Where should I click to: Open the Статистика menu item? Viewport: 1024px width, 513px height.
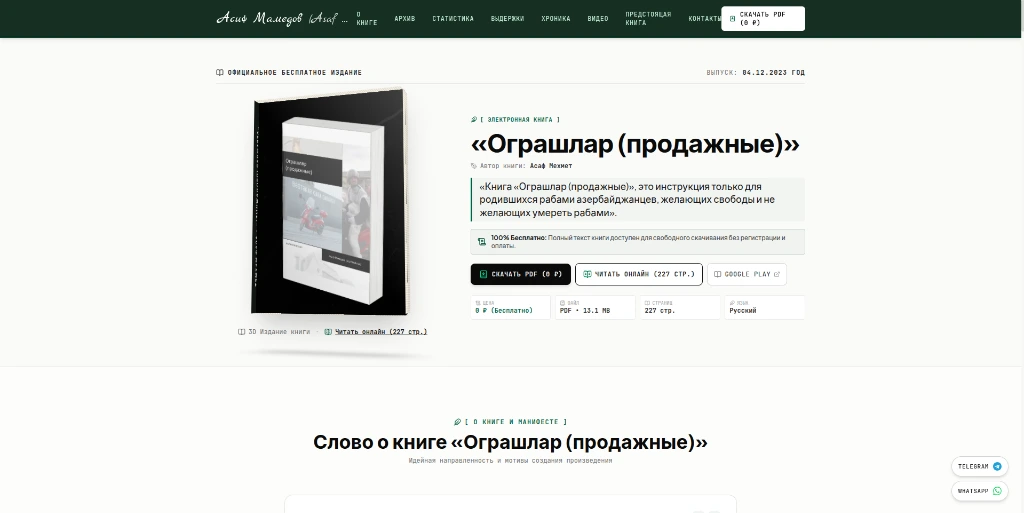[x=453, y=19]
